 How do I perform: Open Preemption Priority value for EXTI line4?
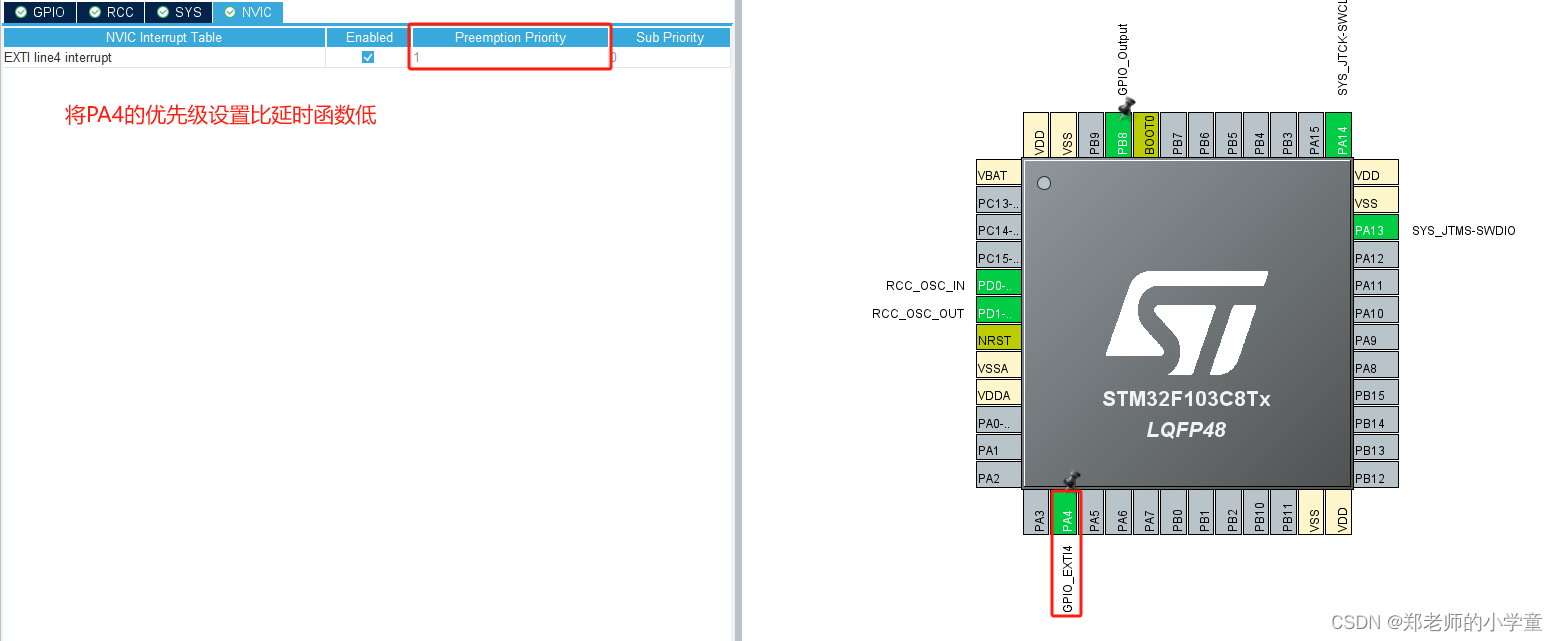tap(510, 57)
